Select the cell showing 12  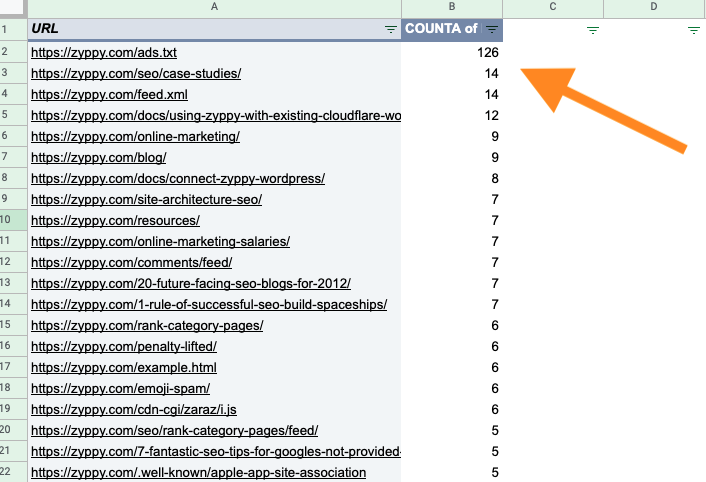452,116
